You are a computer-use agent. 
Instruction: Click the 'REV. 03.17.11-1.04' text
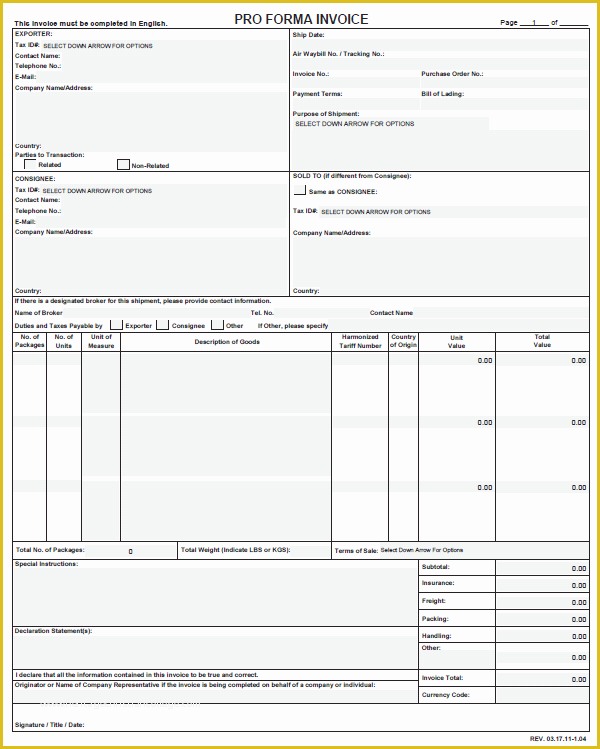pos(558,738)
